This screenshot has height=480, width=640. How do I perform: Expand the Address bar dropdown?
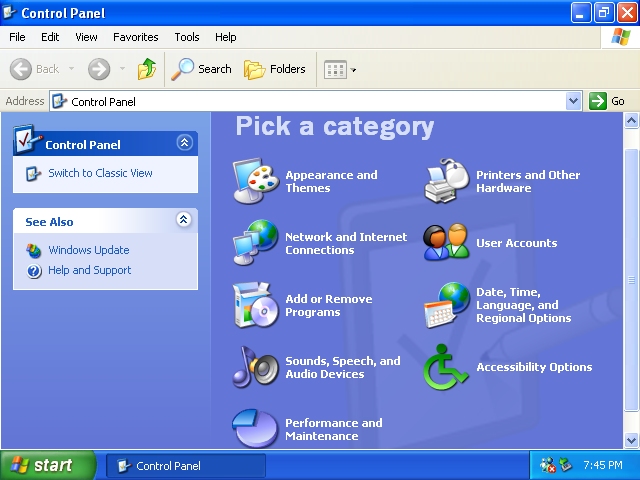(x=573, y=101)
